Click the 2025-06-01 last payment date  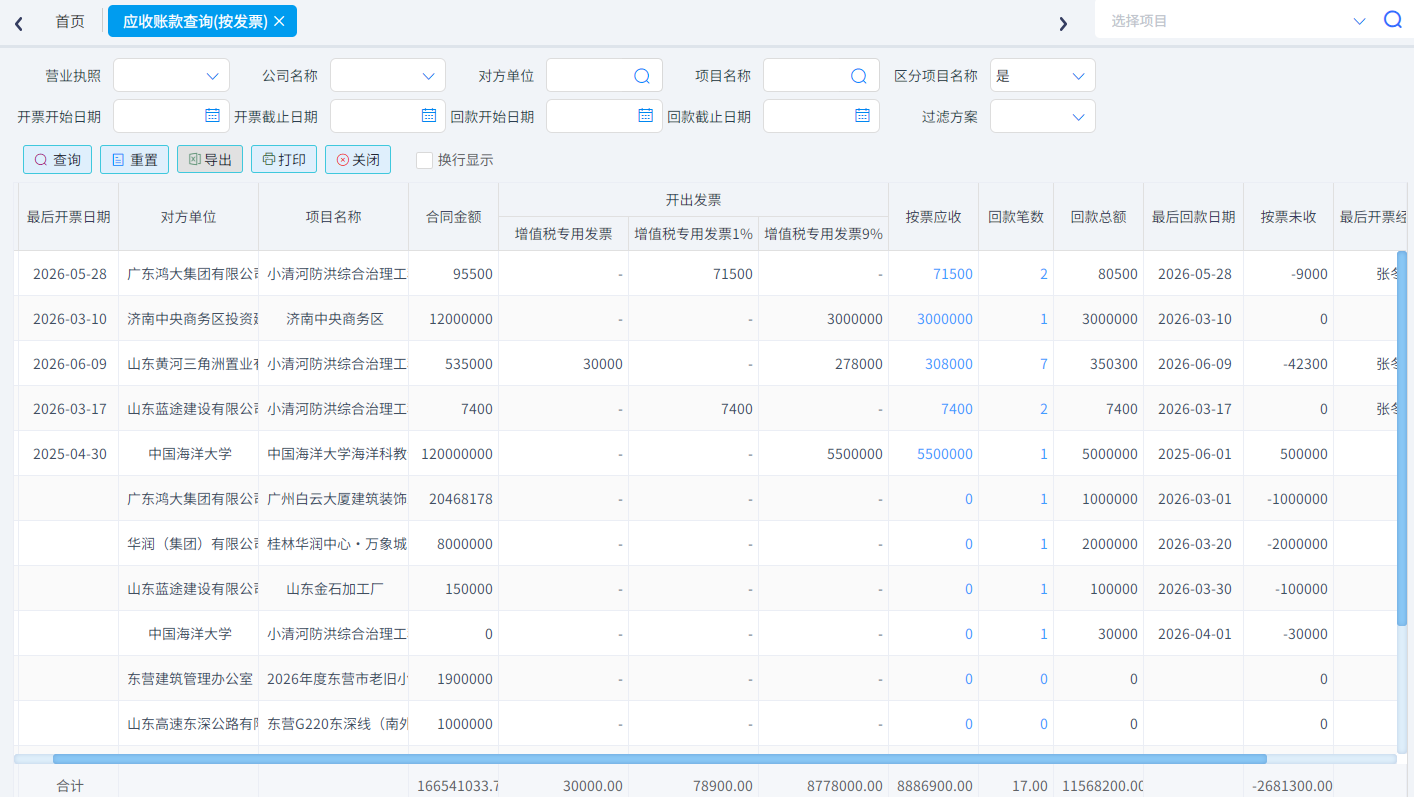pyautogui.click(x=1195, y=454)
